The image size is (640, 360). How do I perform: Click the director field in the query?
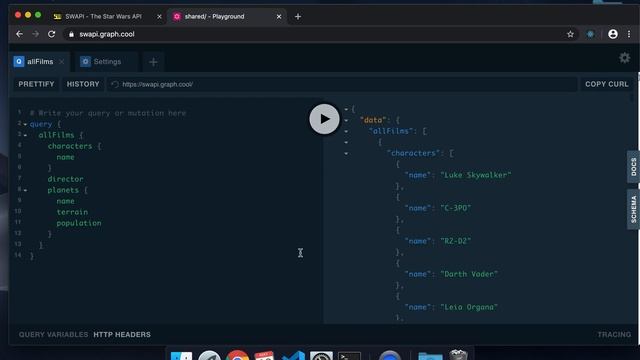point(65,179)
